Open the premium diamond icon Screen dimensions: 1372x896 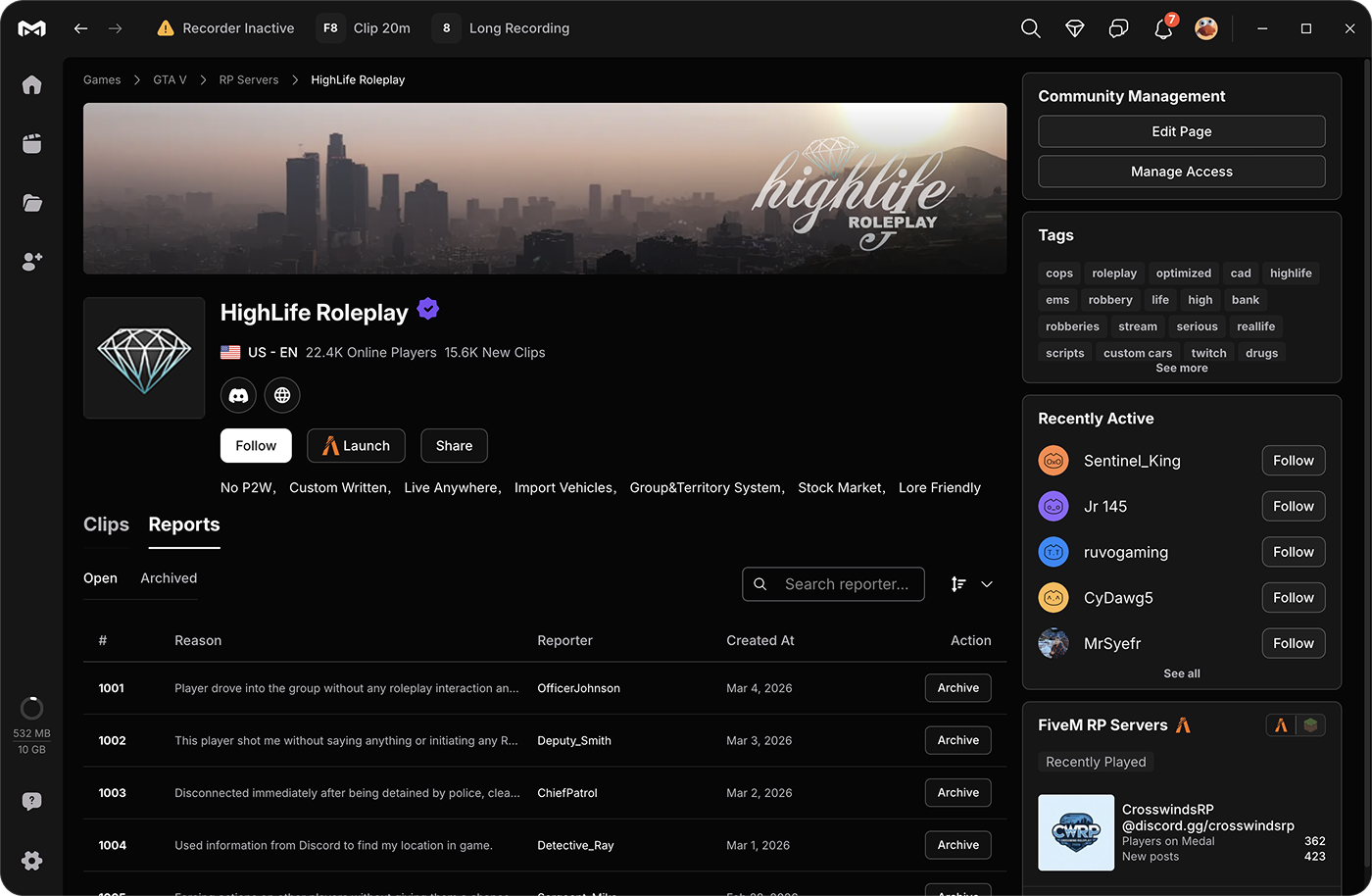point(1075,28)
